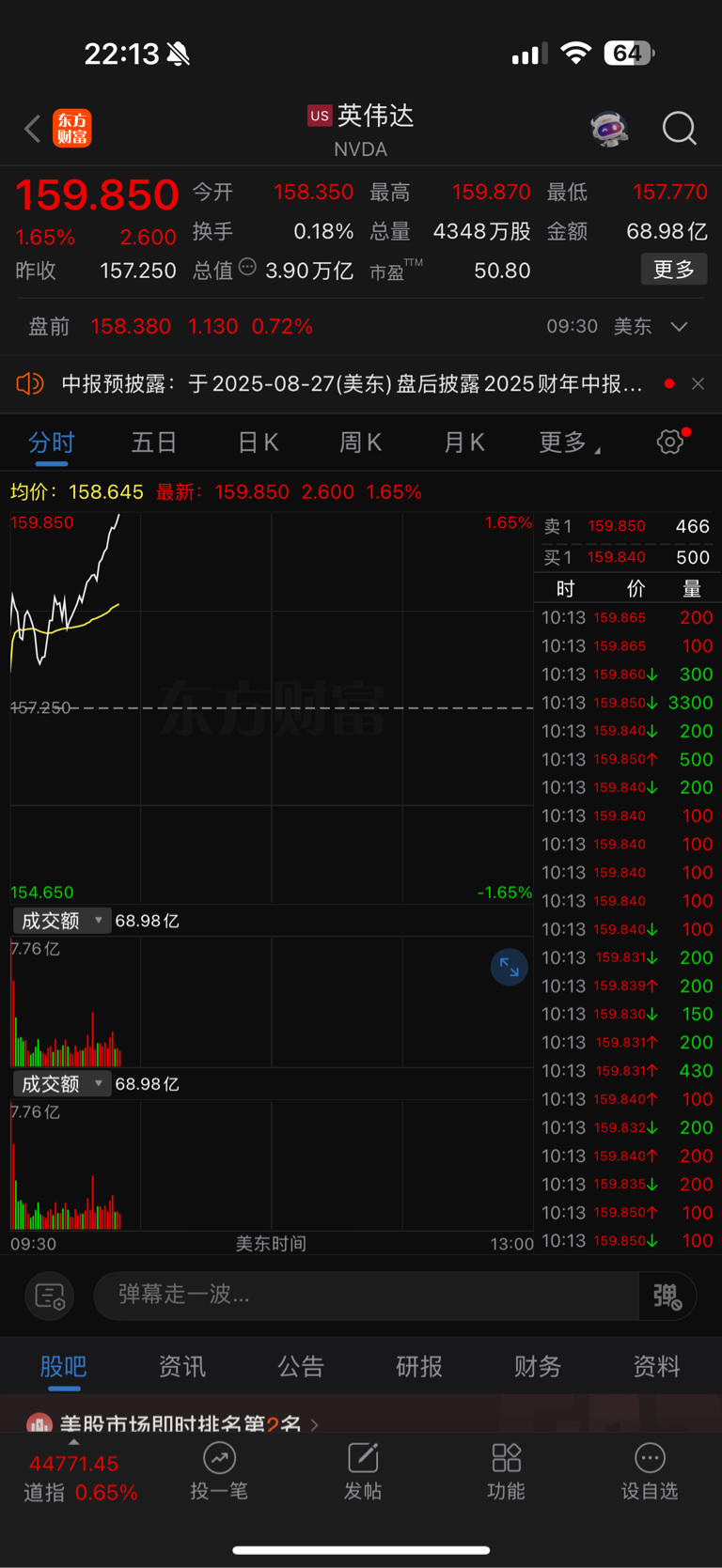This screenshot has width=722, height=1568.
Task: Open the 研报 research tab
Action: click(419, 1366)
